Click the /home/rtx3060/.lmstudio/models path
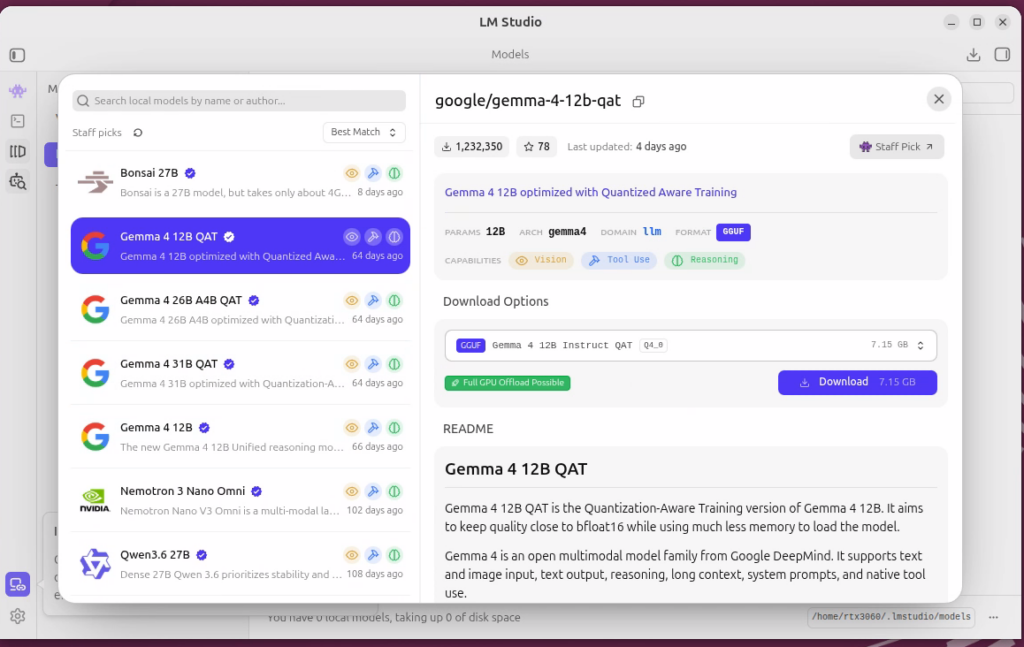 pyautogui.click(x=891, y=617)
